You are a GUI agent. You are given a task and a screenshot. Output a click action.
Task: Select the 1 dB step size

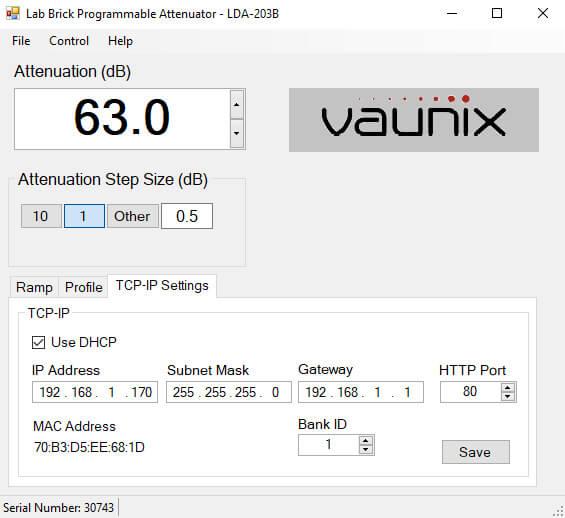tap(84, 216)
